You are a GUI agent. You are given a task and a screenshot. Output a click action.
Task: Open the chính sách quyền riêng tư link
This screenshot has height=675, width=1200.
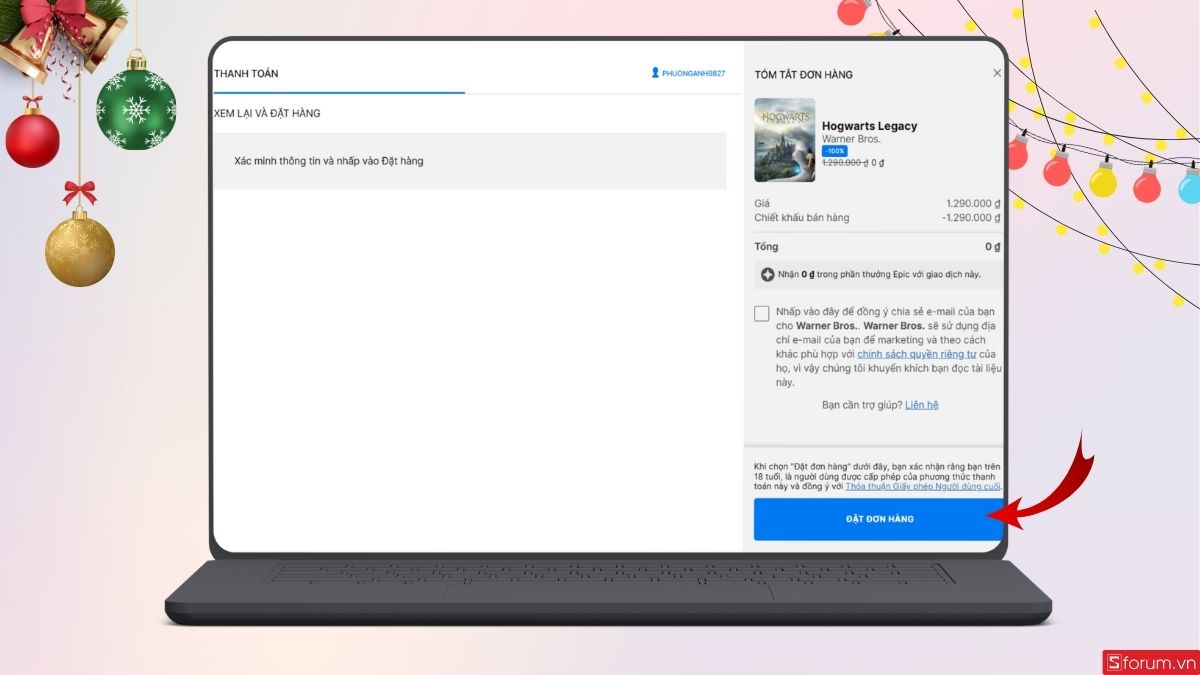pyautogui.click(x=916, y=354)
